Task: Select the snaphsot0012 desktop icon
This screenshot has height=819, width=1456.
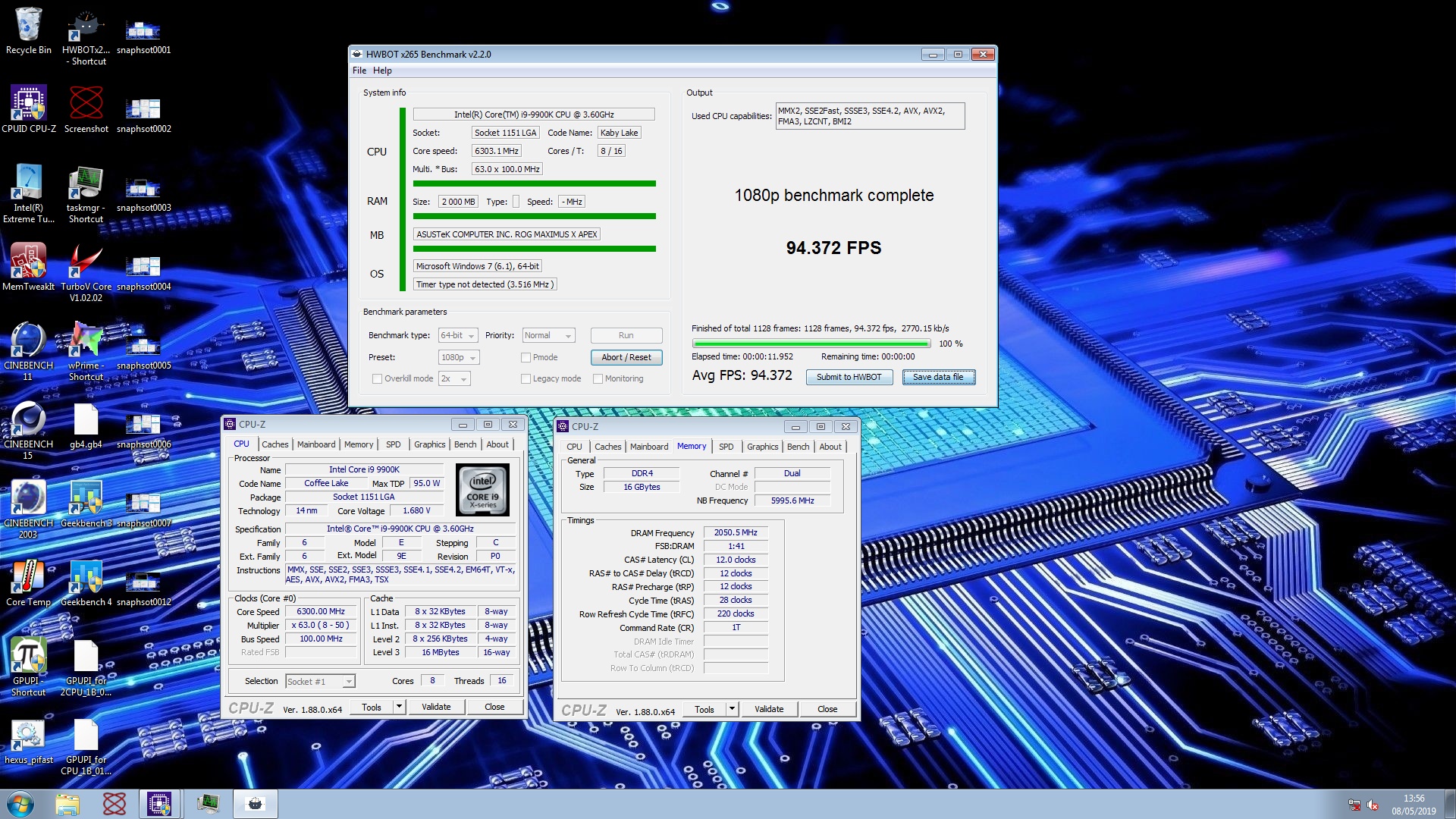Action: click(x=143, y=588)
